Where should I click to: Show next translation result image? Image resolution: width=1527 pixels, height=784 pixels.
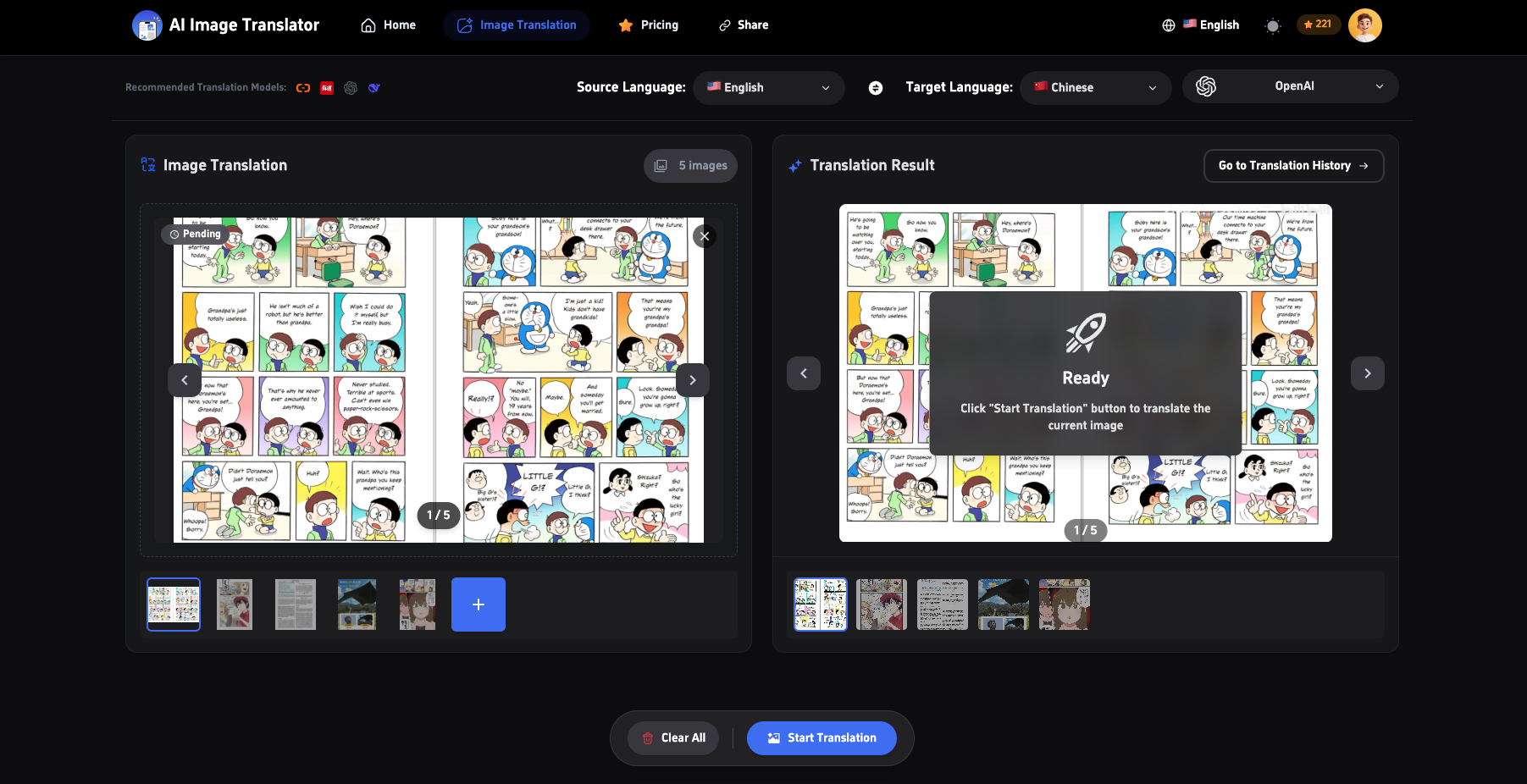1367,373
